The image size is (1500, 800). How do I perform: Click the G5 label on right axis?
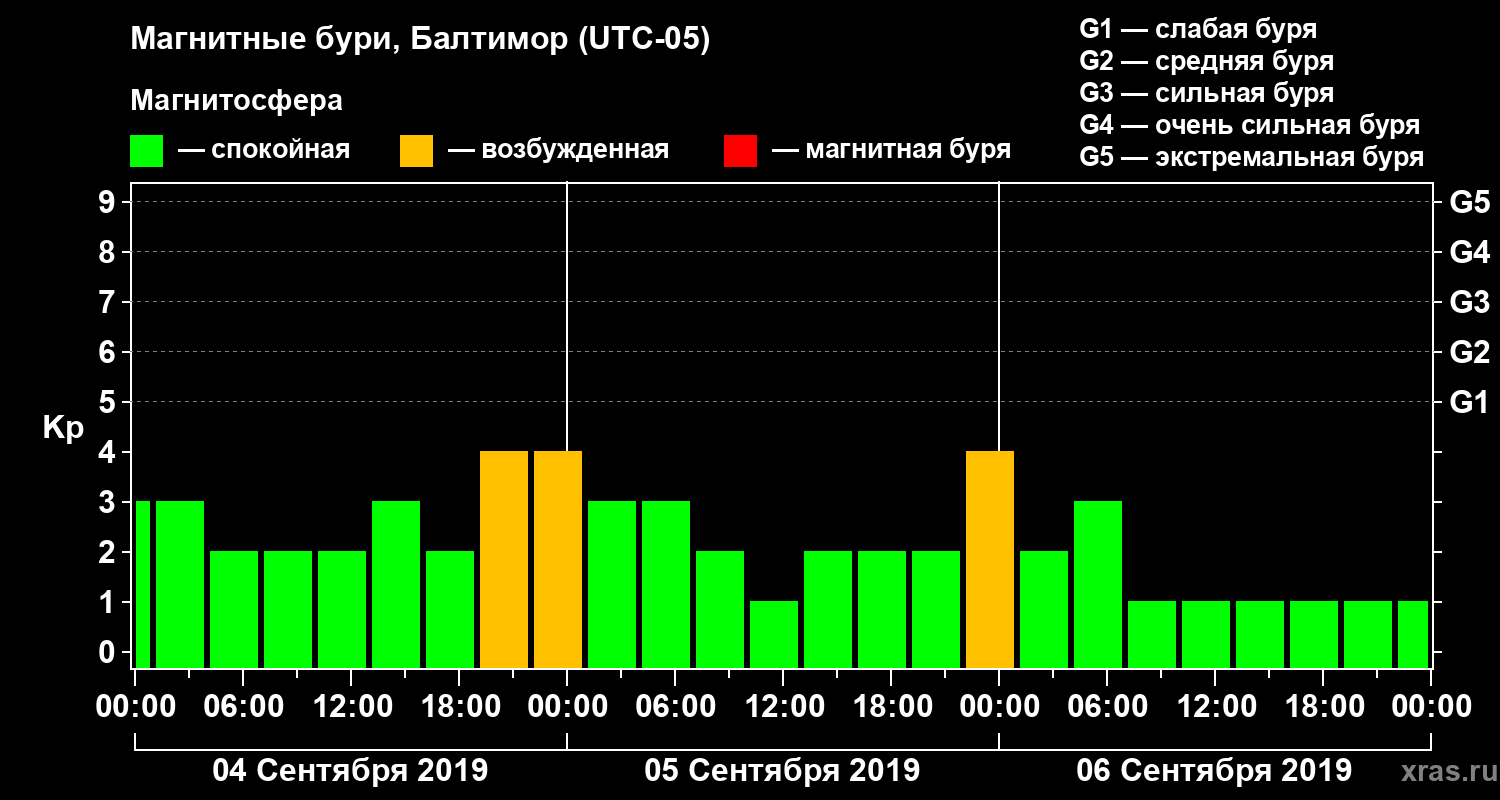1469,202
